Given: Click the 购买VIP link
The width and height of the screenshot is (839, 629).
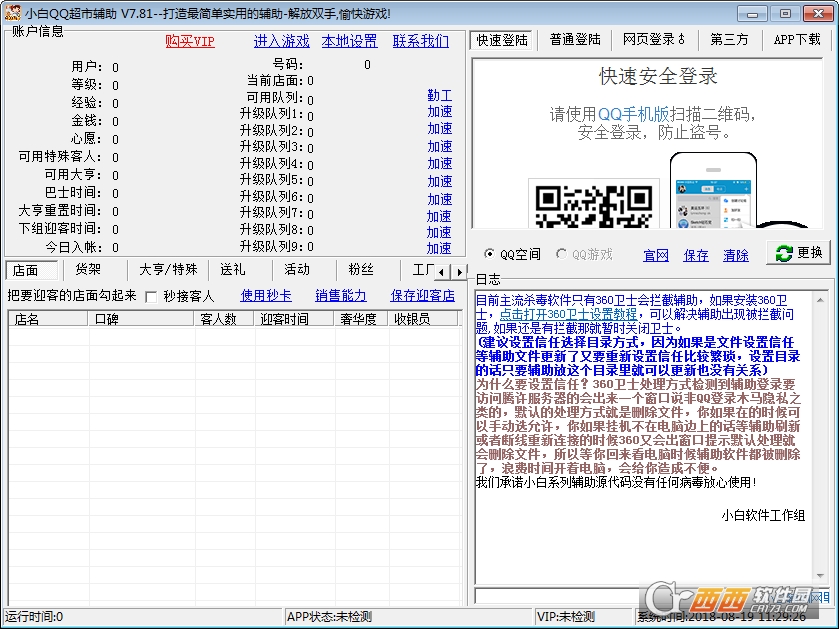Looking at the screenshot, I should (x=190, y=41).
